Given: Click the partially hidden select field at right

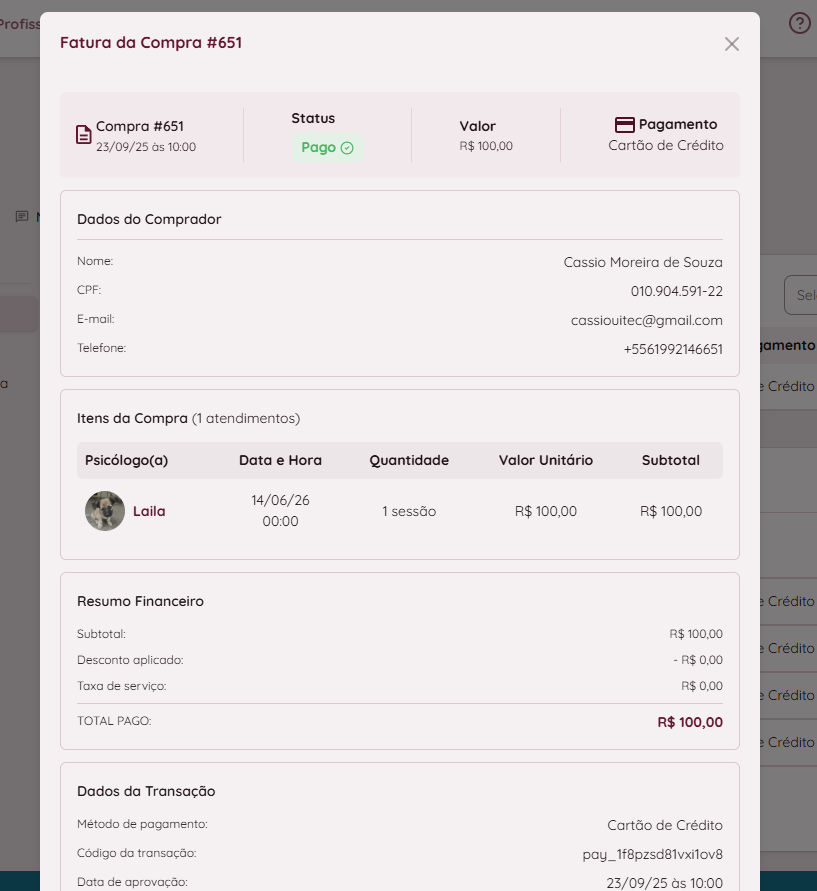Looking at the screenshot, I should (x=801, y=295).
